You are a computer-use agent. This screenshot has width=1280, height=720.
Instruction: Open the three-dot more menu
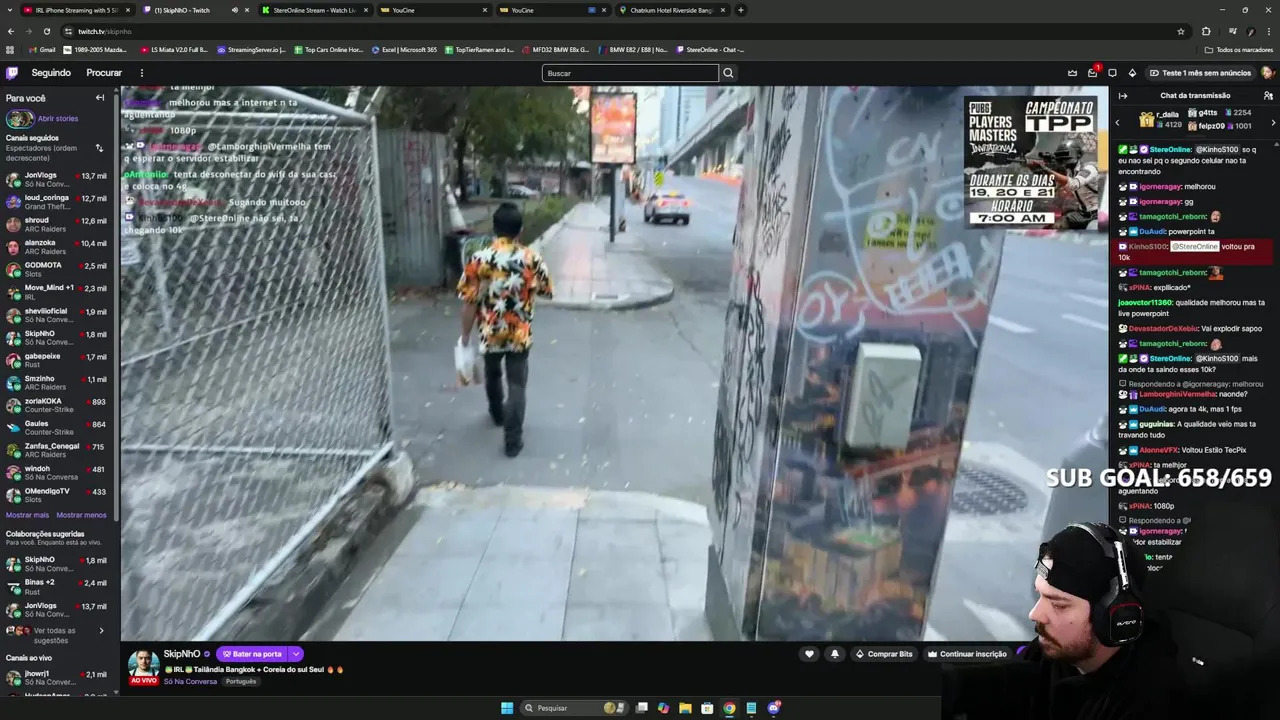click(x=141, y=73)
